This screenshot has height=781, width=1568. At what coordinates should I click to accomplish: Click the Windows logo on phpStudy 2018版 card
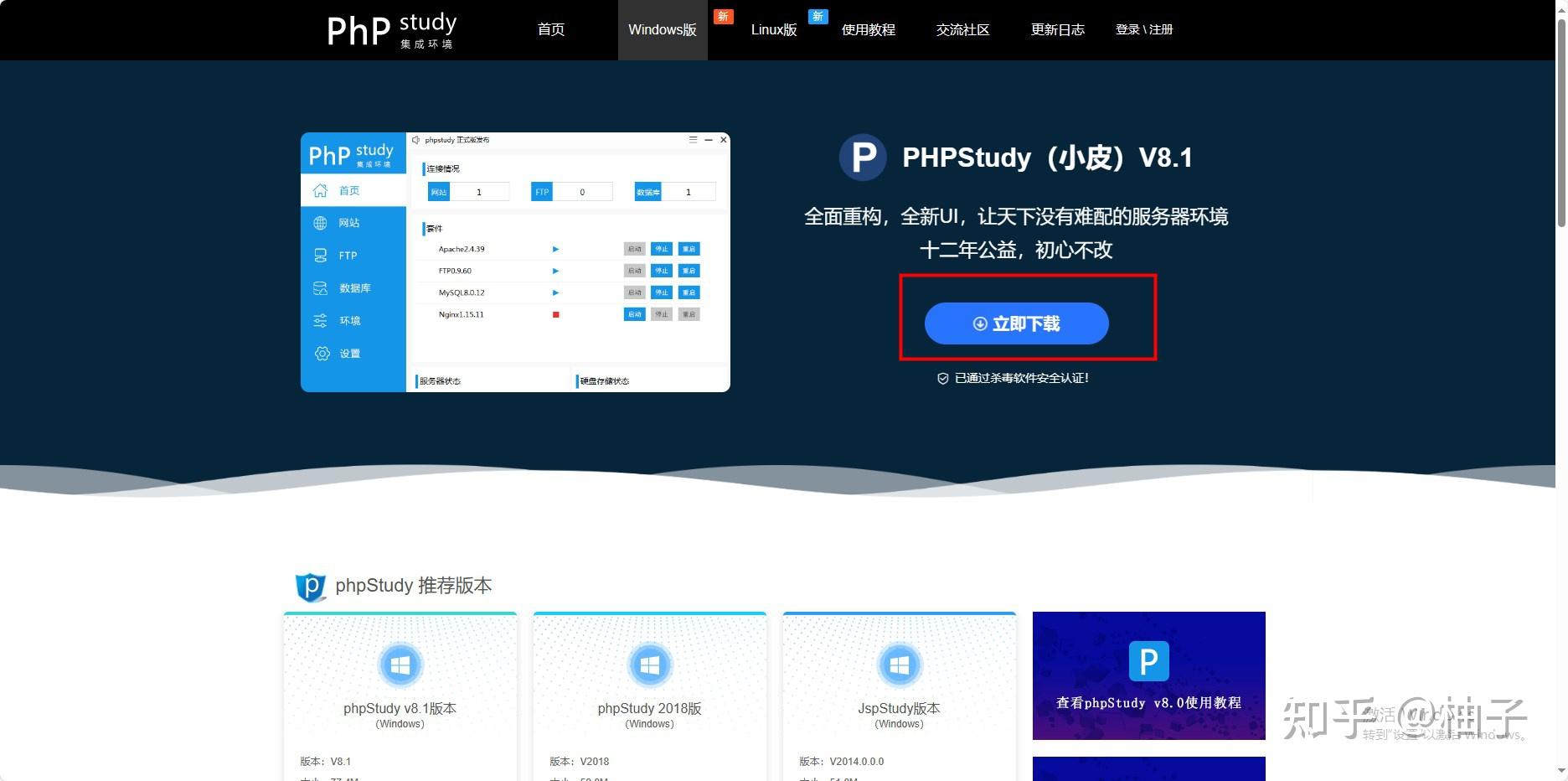pyautogui.click(x=649, y=665)
